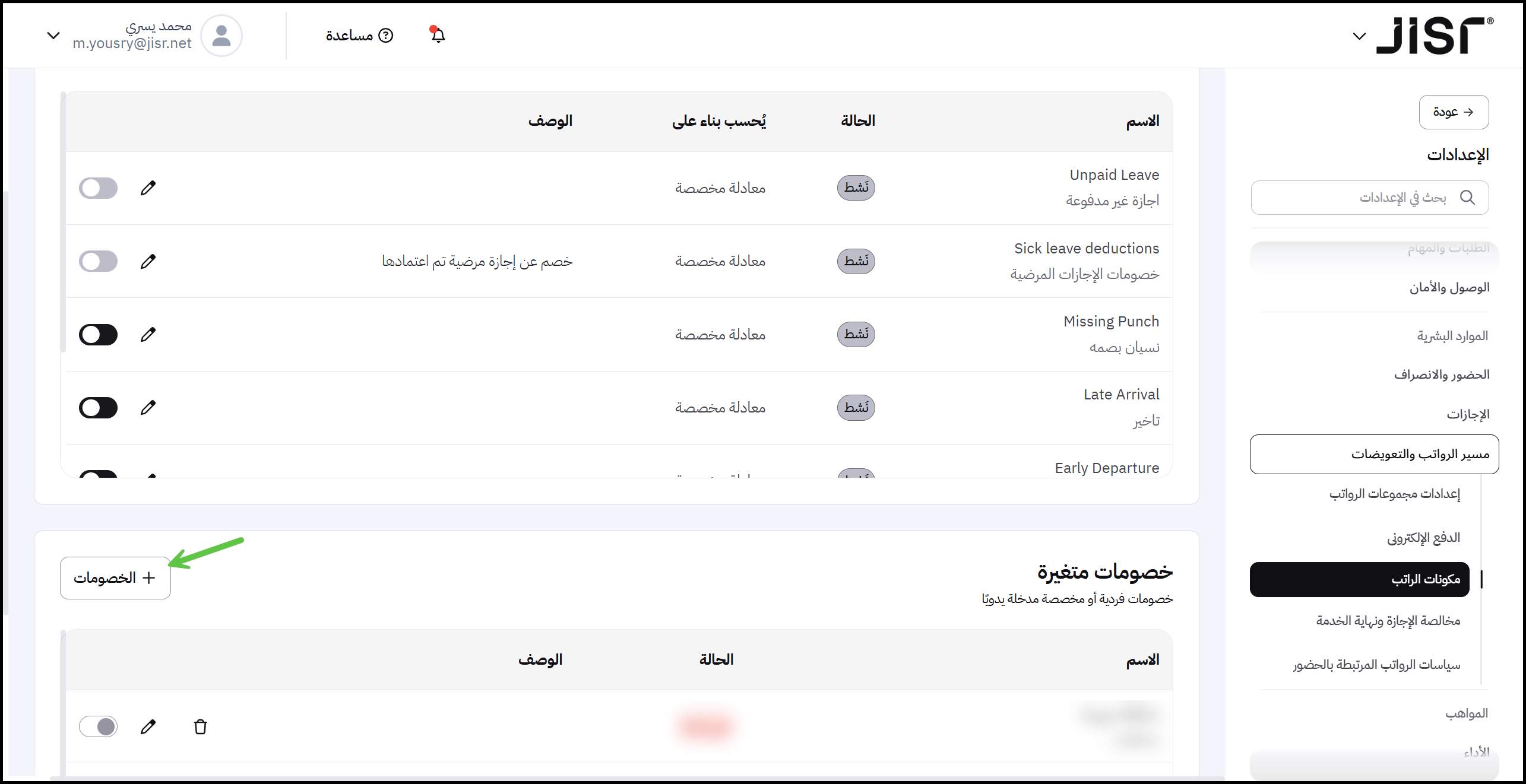Delete the variable deduction row
Screen dimensions: 1526x784
(x=201, y=726)
